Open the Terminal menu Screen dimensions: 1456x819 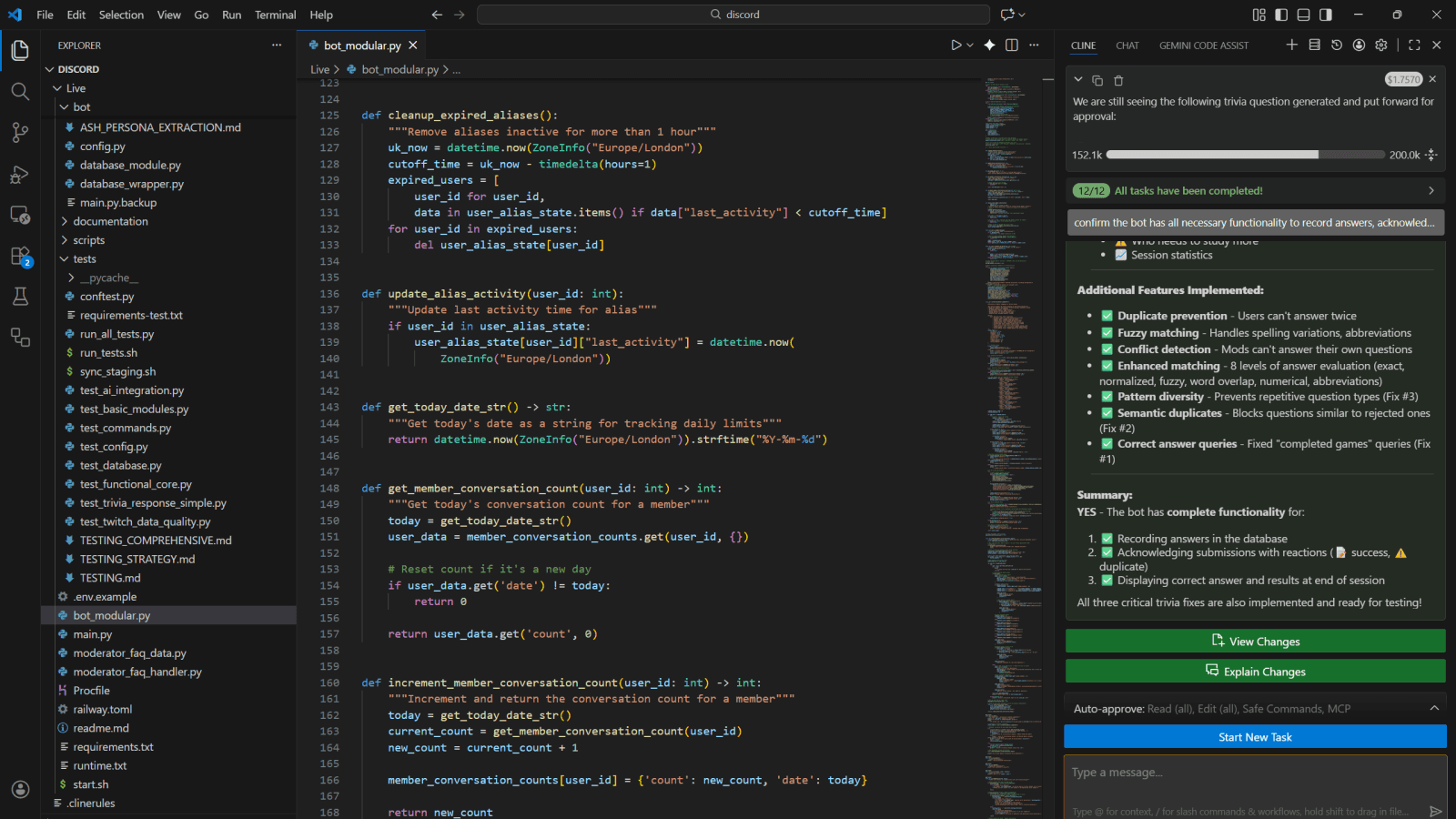[275, 15]
